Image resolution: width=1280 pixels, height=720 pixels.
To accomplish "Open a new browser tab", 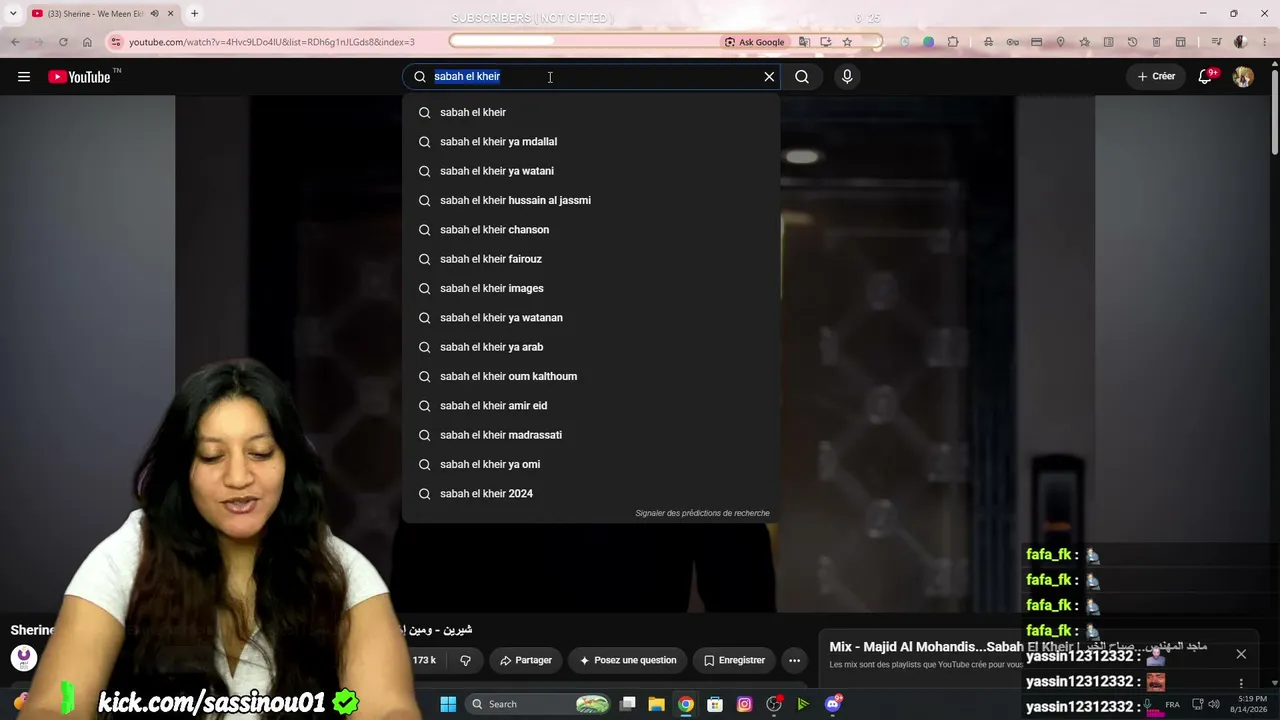I will [194, 14].
